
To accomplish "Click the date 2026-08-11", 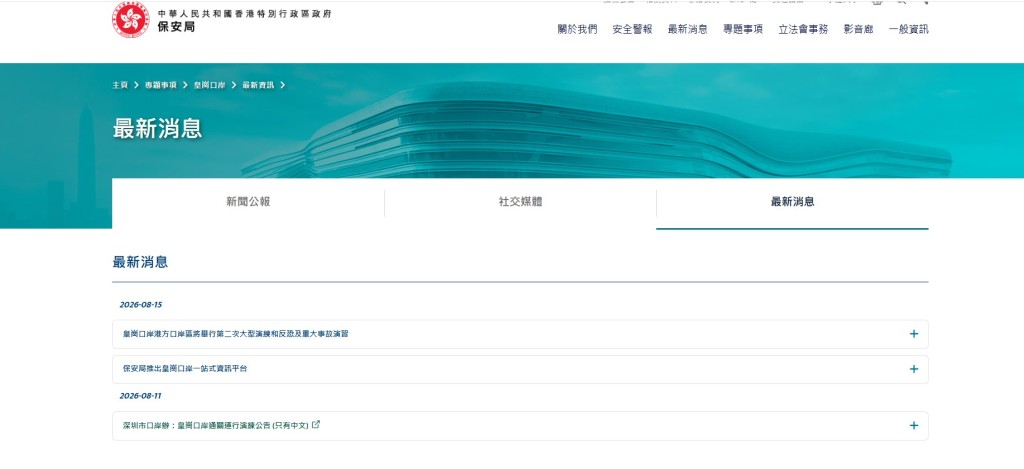I will (140, 396).
